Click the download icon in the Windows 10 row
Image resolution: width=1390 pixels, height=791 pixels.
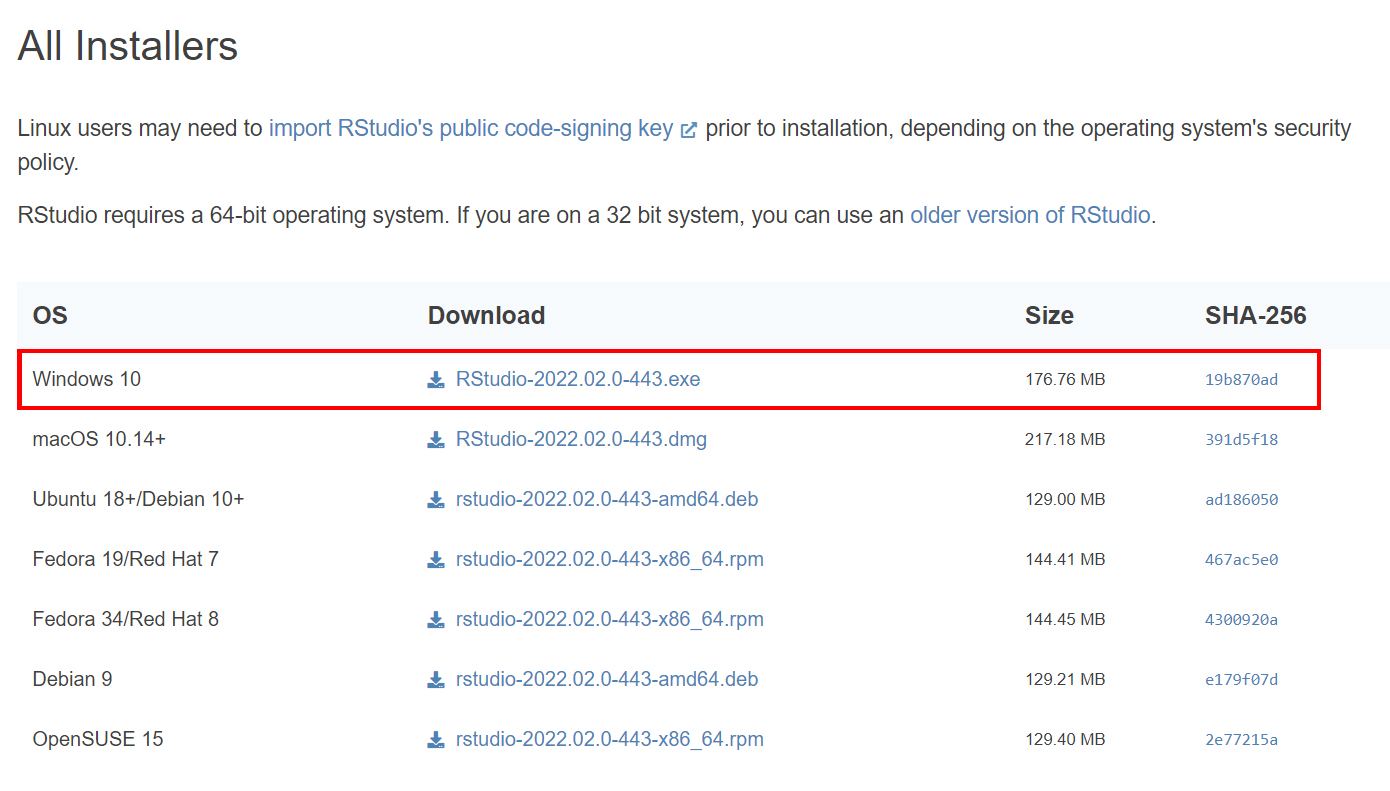[436, 380]
